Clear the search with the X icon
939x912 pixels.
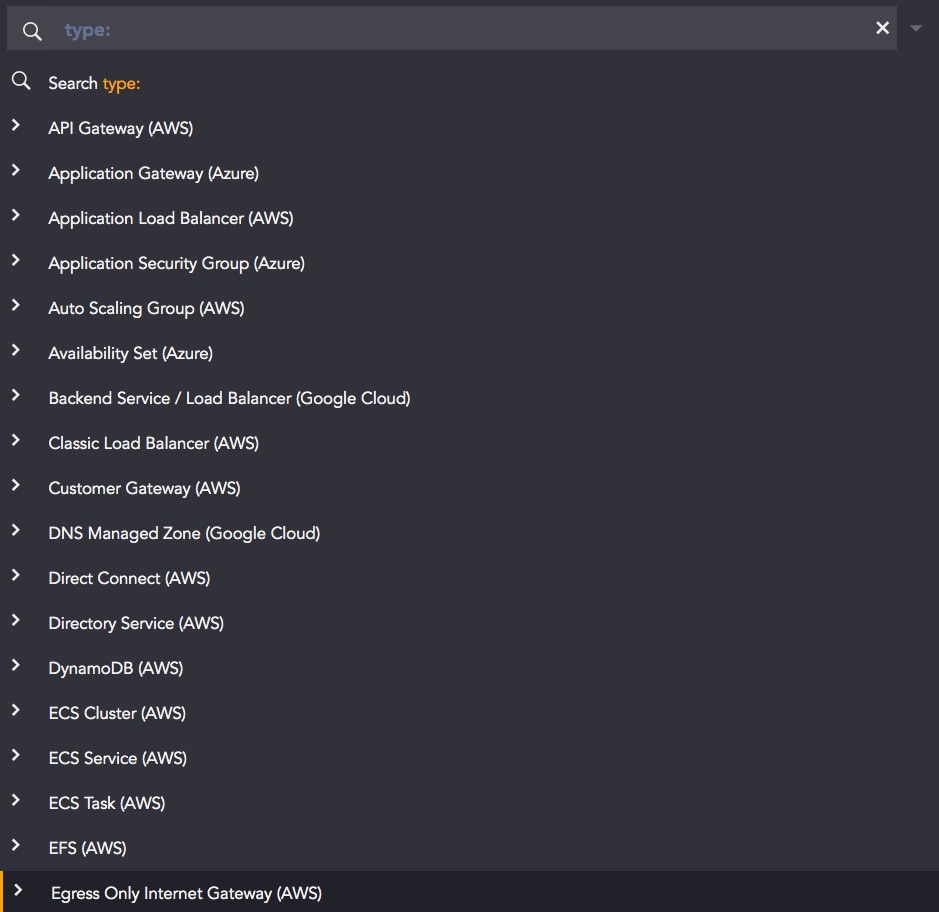[882, 28]
